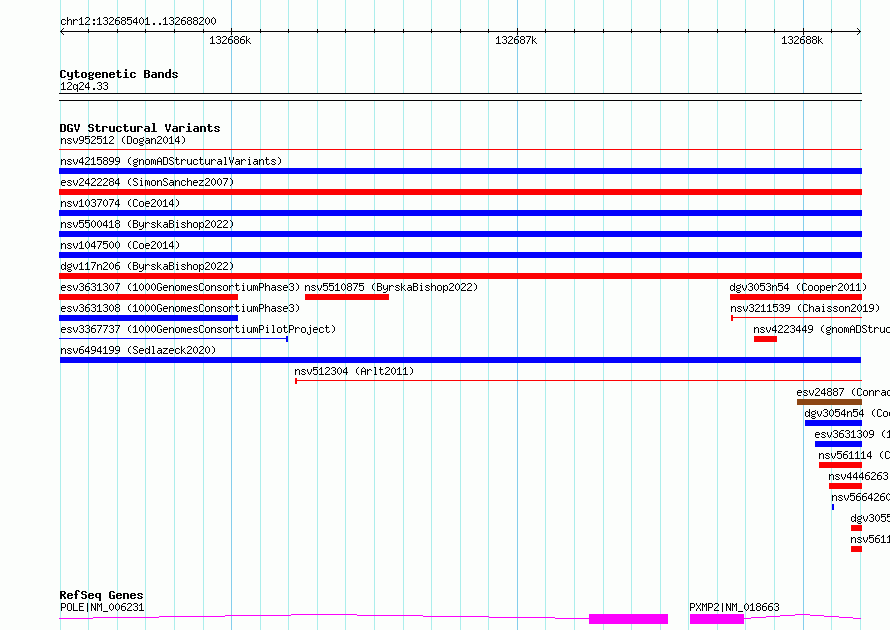This screenshot has height=630, width=890.
Task: Open the nsv4223449 variant label
Action: (821, 329)
